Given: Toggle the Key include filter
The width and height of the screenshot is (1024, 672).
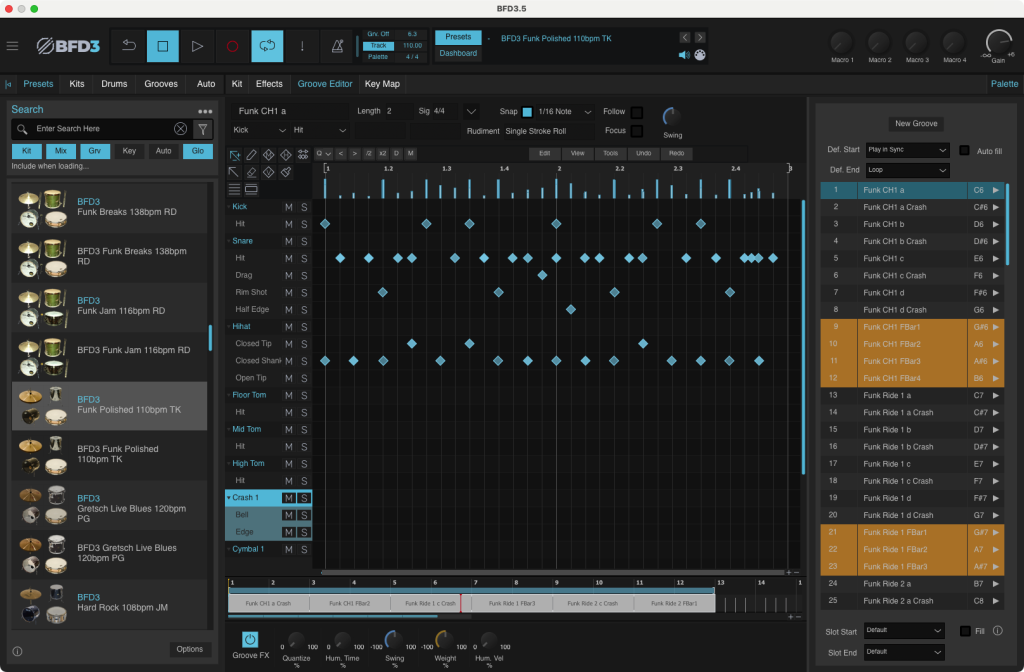Looking at the screenshot, I should (129, 151).
